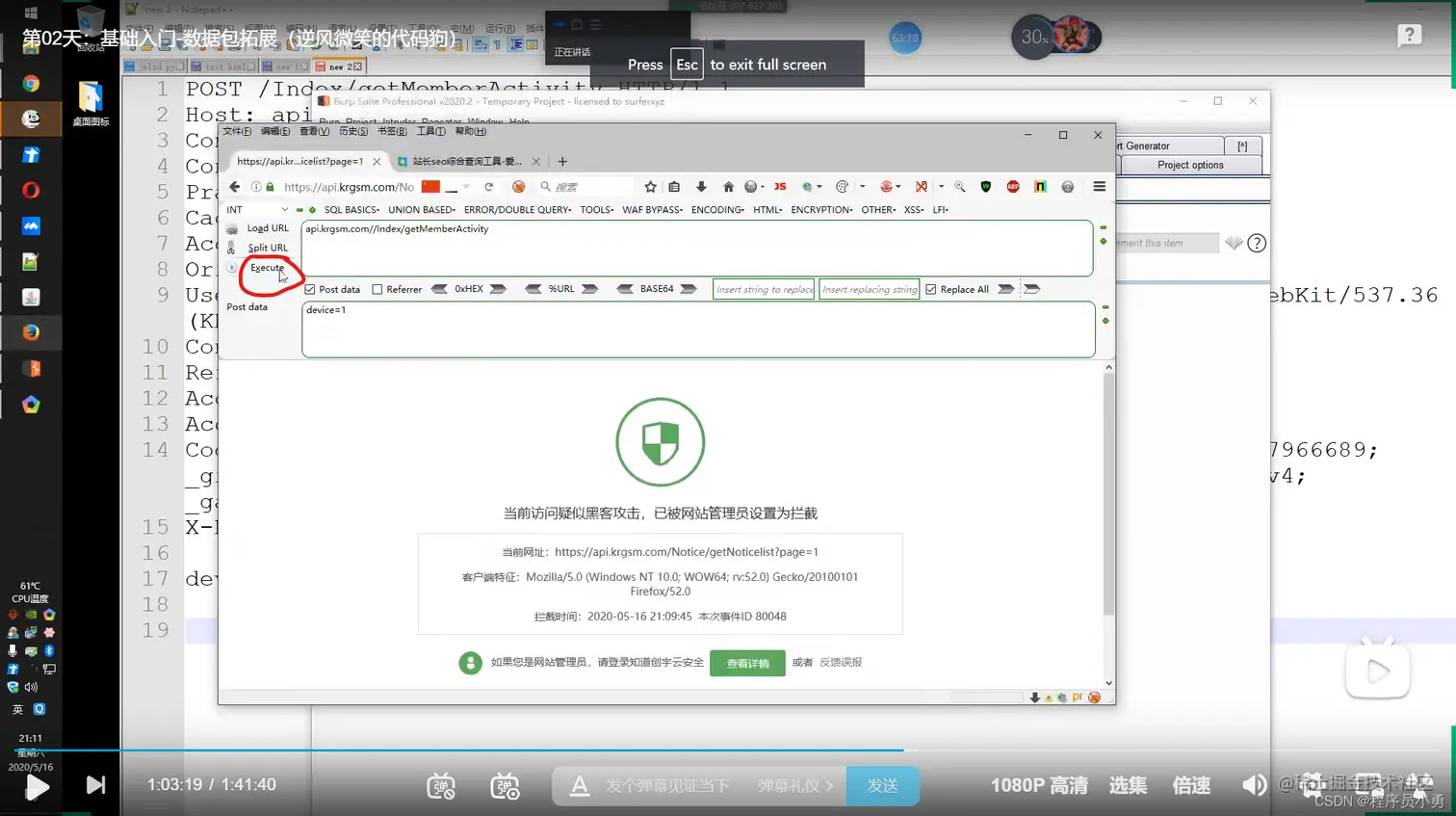
Task: Open Firefox from the taskbar
Action: pos(31,332)
